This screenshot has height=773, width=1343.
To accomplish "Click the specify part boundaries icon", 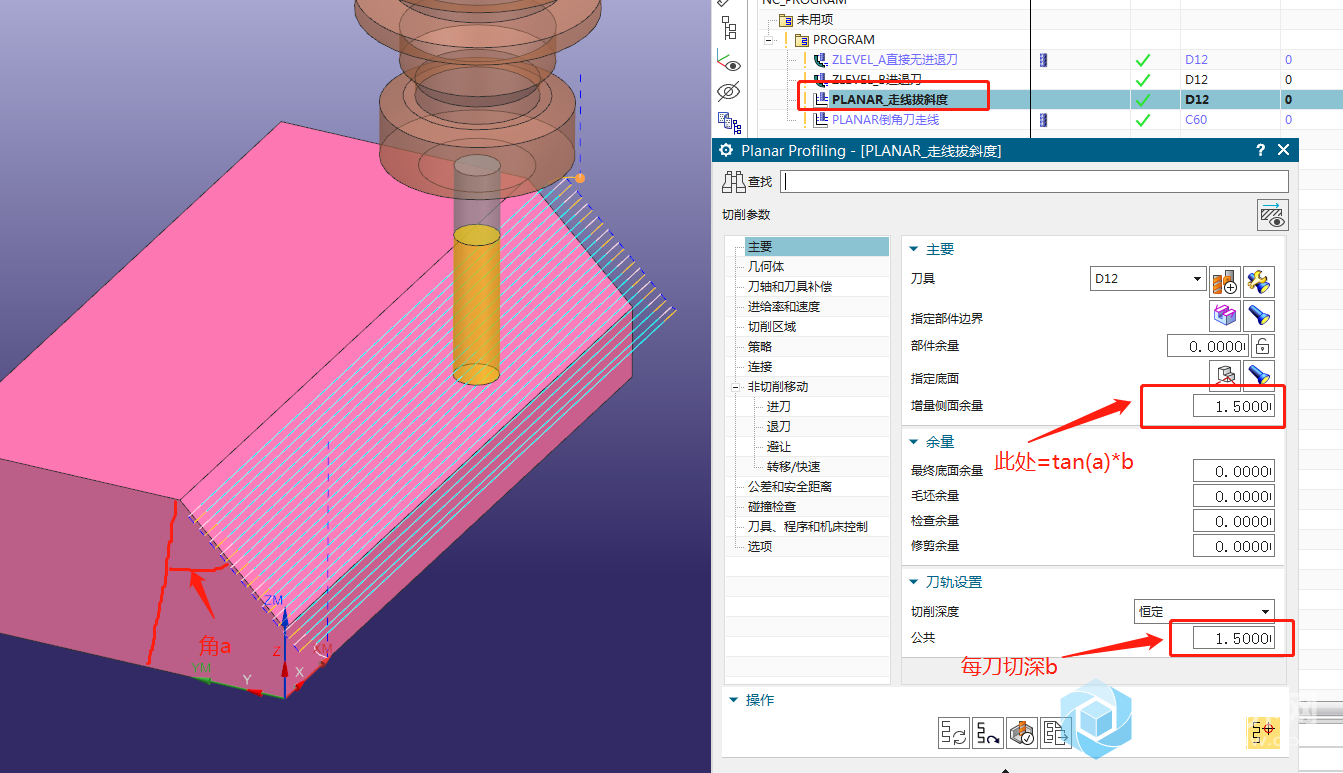I will [1225, 316].
